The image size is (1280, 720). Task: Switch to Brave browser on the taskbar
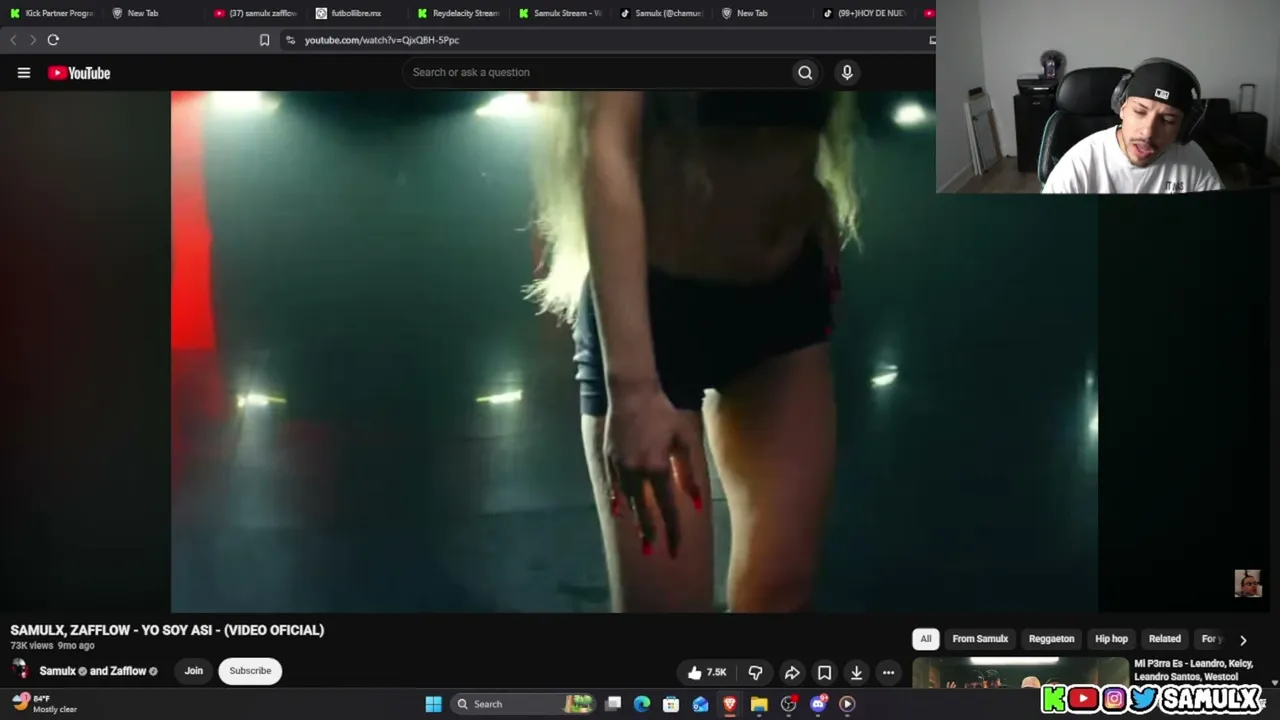[730, 704]
